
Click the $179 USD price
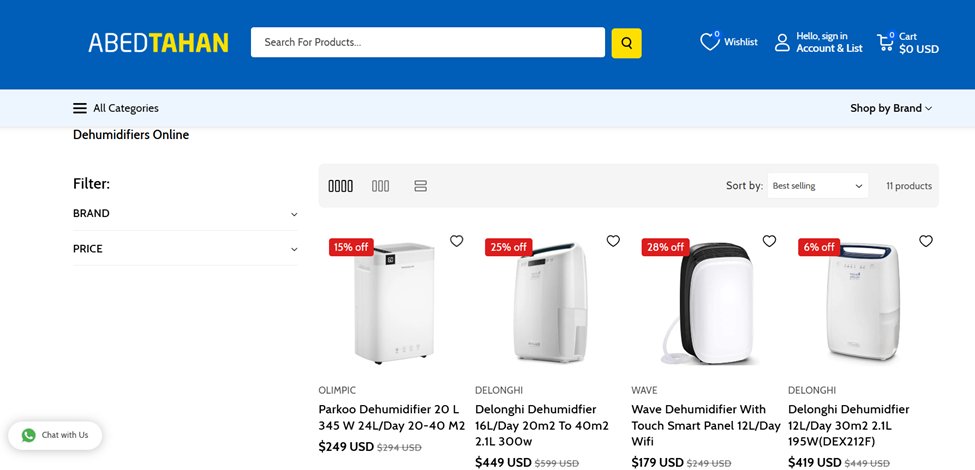pyautogui.click(x=658, y=463)
